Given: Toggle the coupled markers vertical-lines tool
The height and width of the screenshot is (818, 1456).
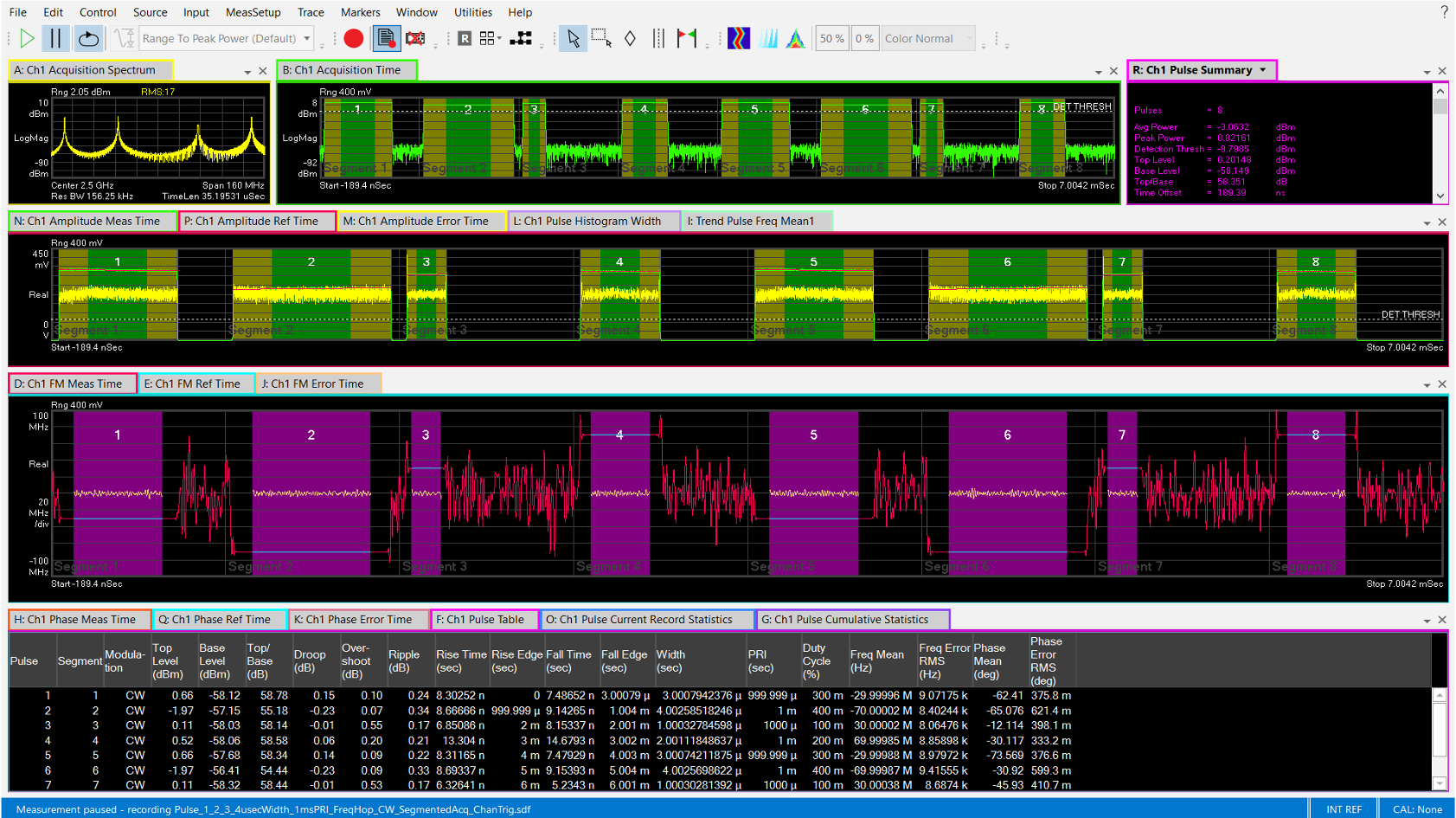Looking at the screenshot, I should pyautogui.click(x=657, y=38).
